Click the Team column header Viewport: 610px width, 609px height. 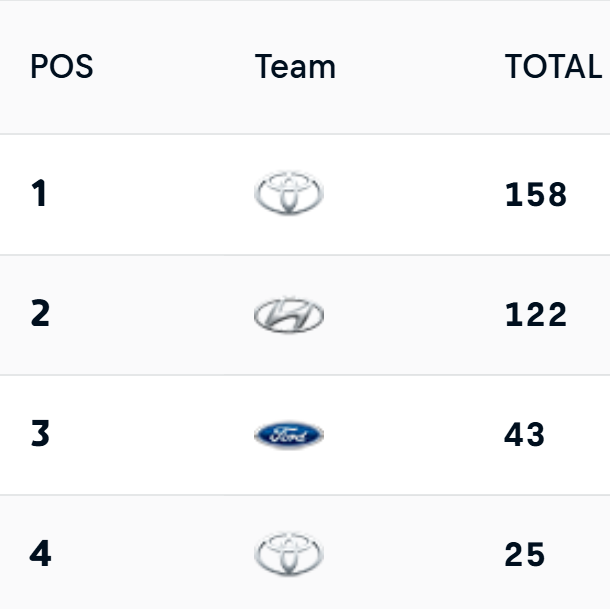coord(295,67)
